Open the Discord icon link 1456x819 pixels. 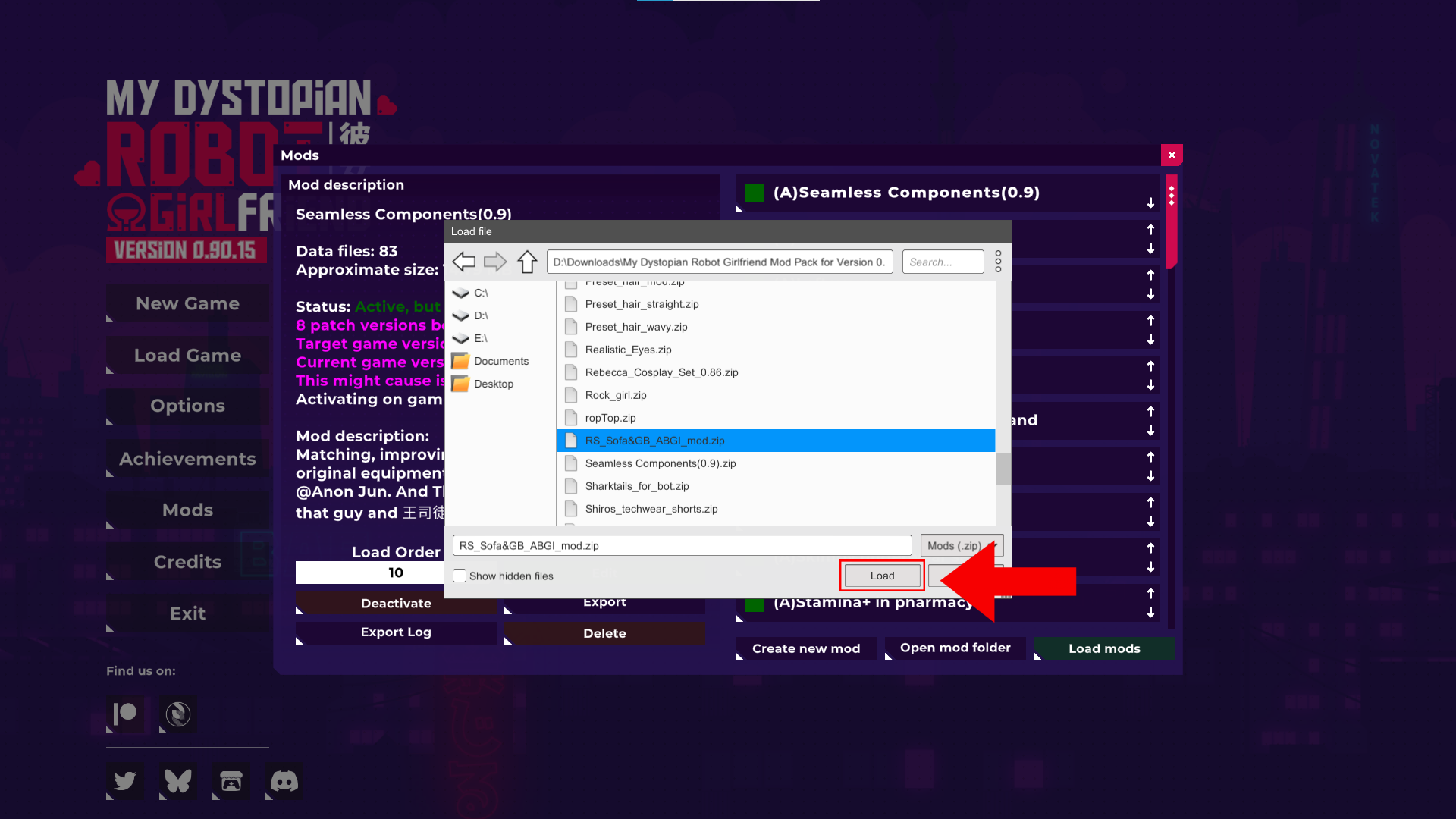(x=284, y=781)
